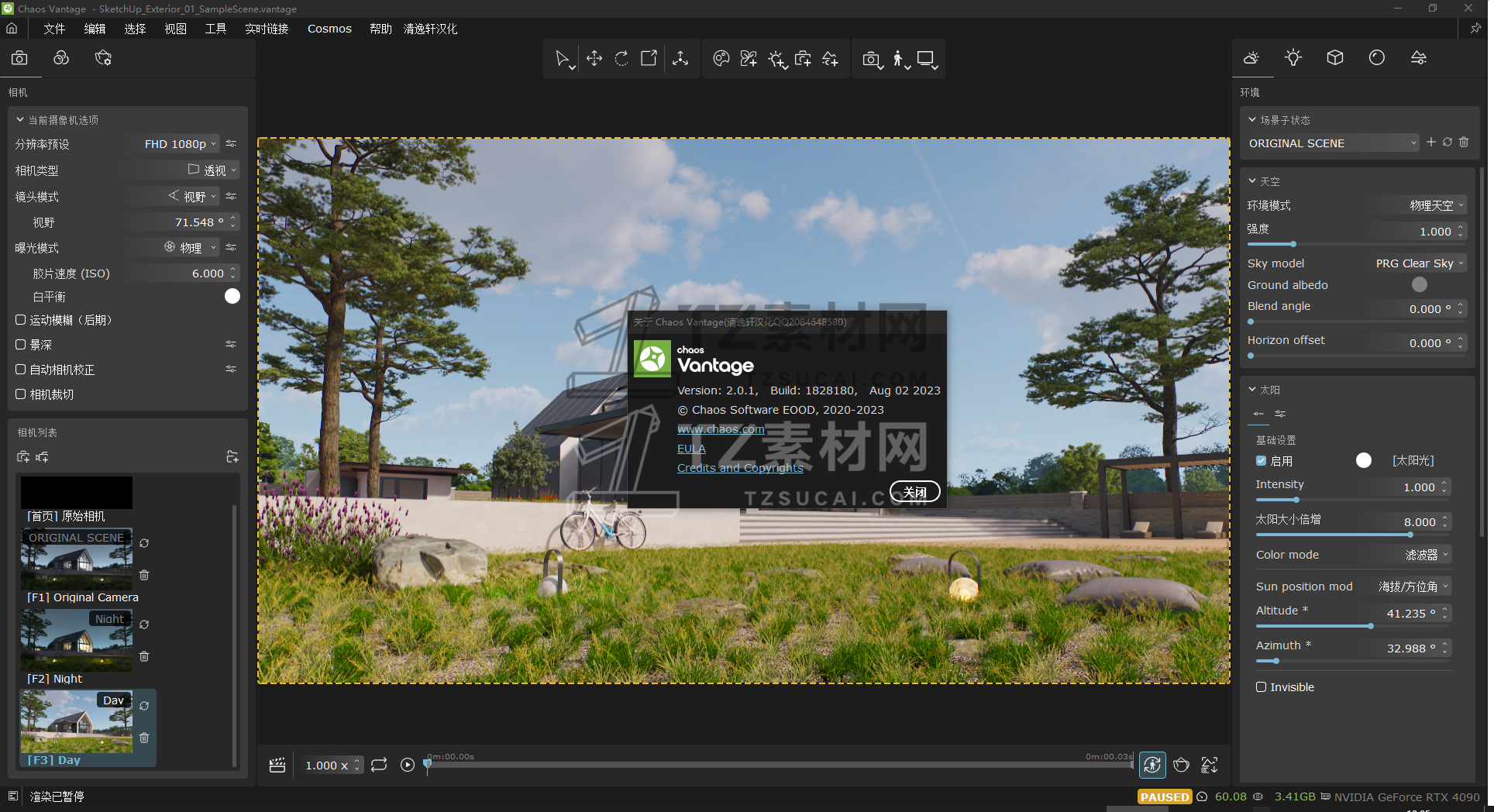Enable depth of field (景深) checkbox
Viewport: 1494px width, 812px height.
21,345
